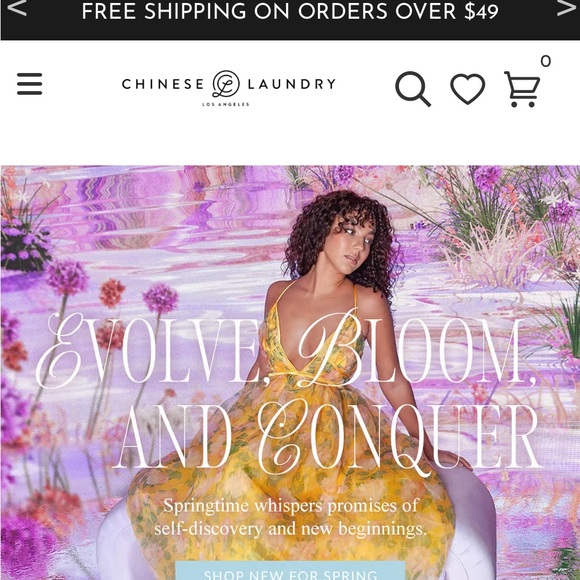580x580 pixels.
Task: View wishlist via the heart icon
Action: 468,88
